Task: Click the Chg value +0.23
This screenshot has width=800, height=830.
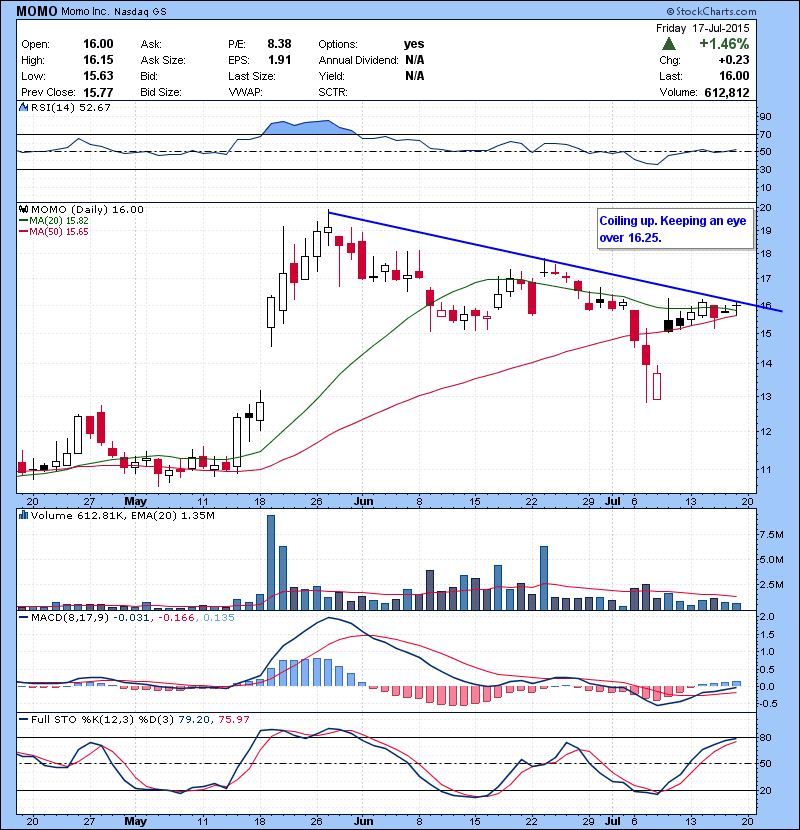Action: pyautogui.click(x=734, y=60)
